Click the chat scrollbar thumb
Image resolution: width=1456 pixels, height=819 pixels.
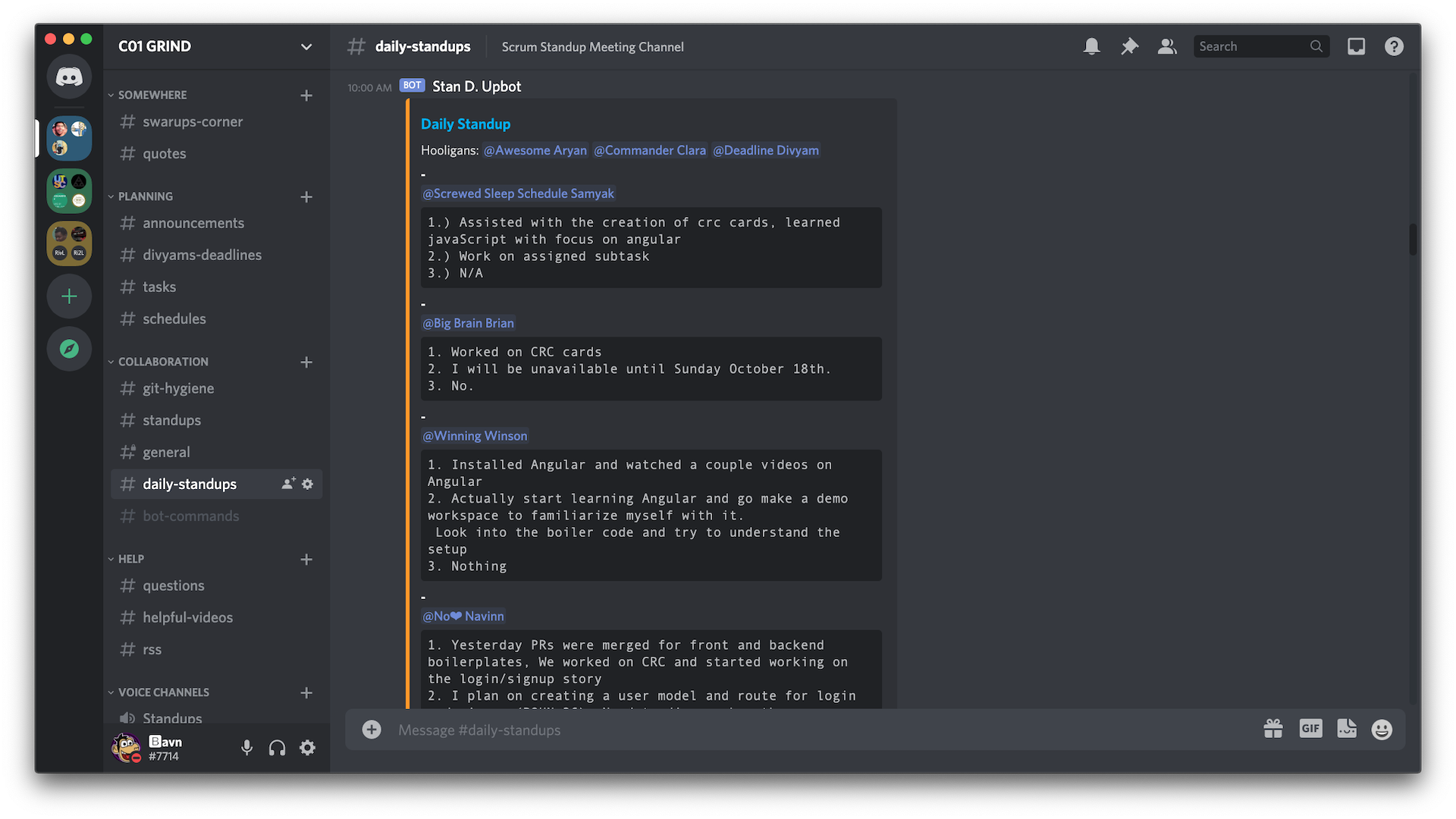click(1412, 239)
